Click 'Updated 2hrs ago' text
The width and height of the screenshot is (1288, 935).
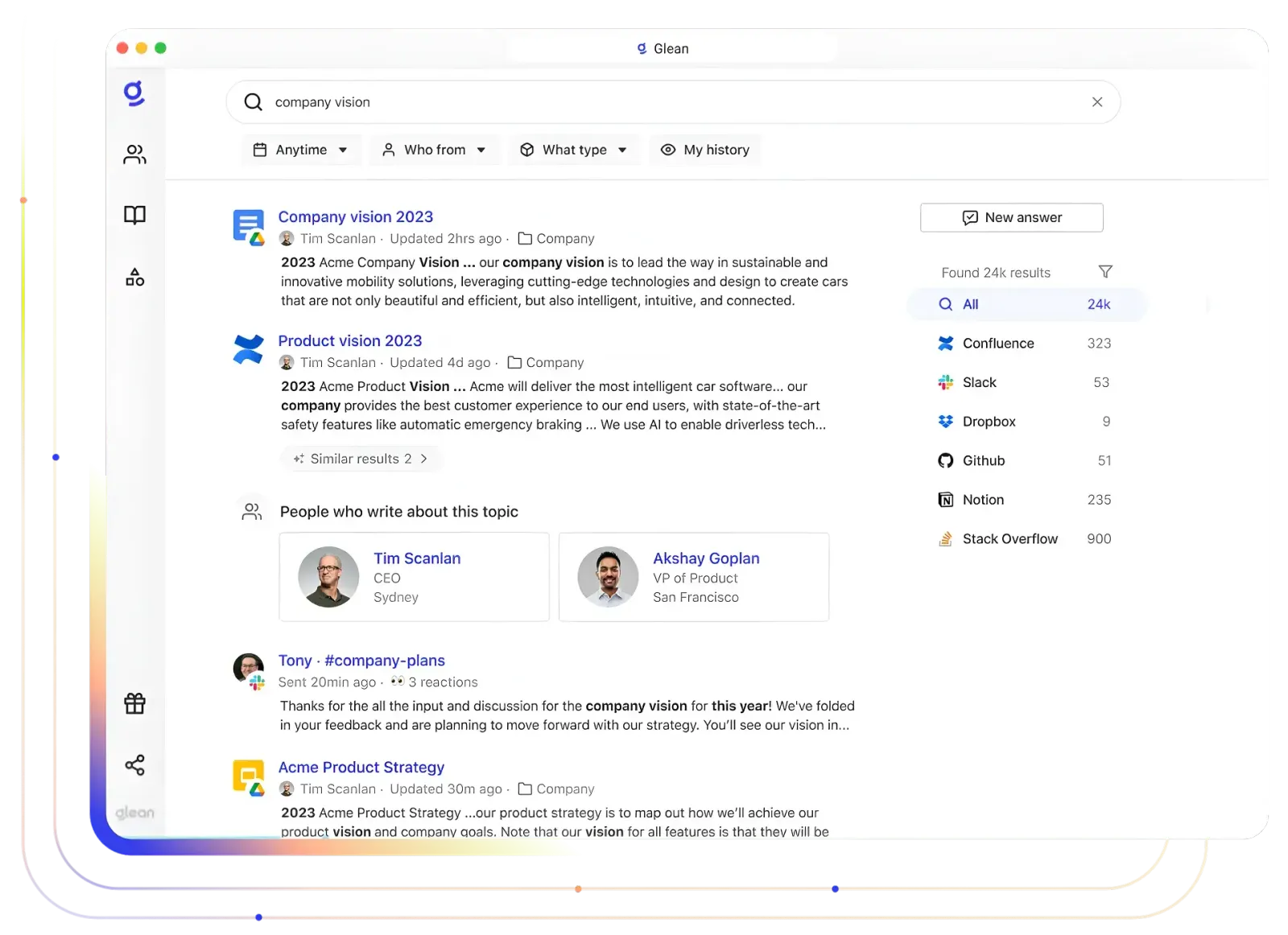445,239
